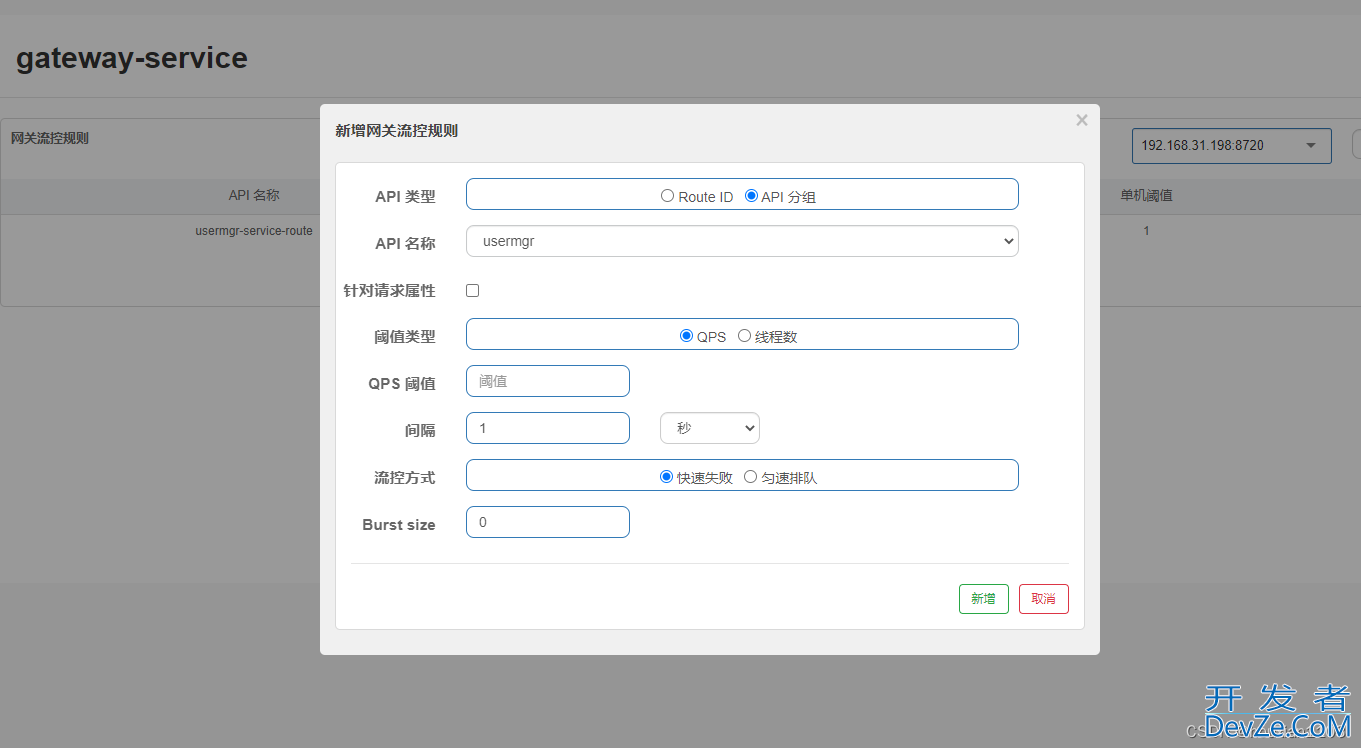The height and width of the screenshot is (748, 1361).
Task: Choose 线程数 as threshold type
Action: 744,336
